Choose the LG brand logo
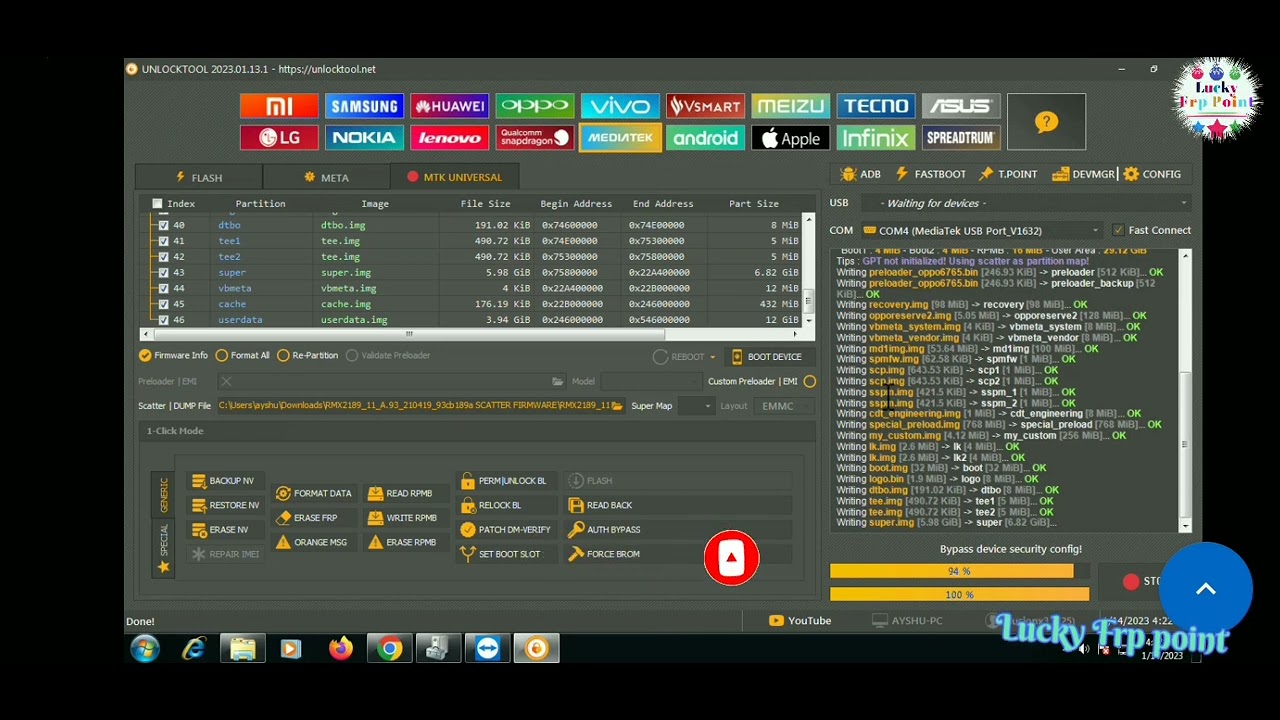 pyautogui.click(x=279, y=138)
